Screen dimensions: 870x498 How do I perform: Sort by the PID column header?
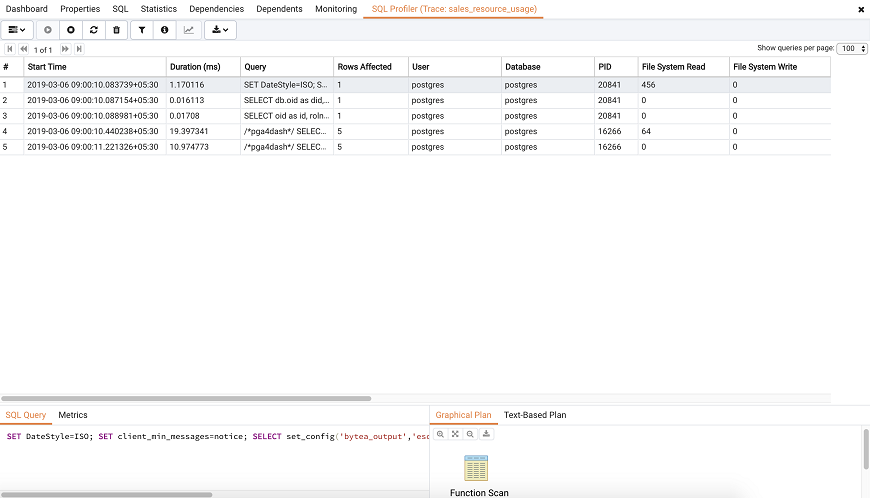[x=616, y=67]
